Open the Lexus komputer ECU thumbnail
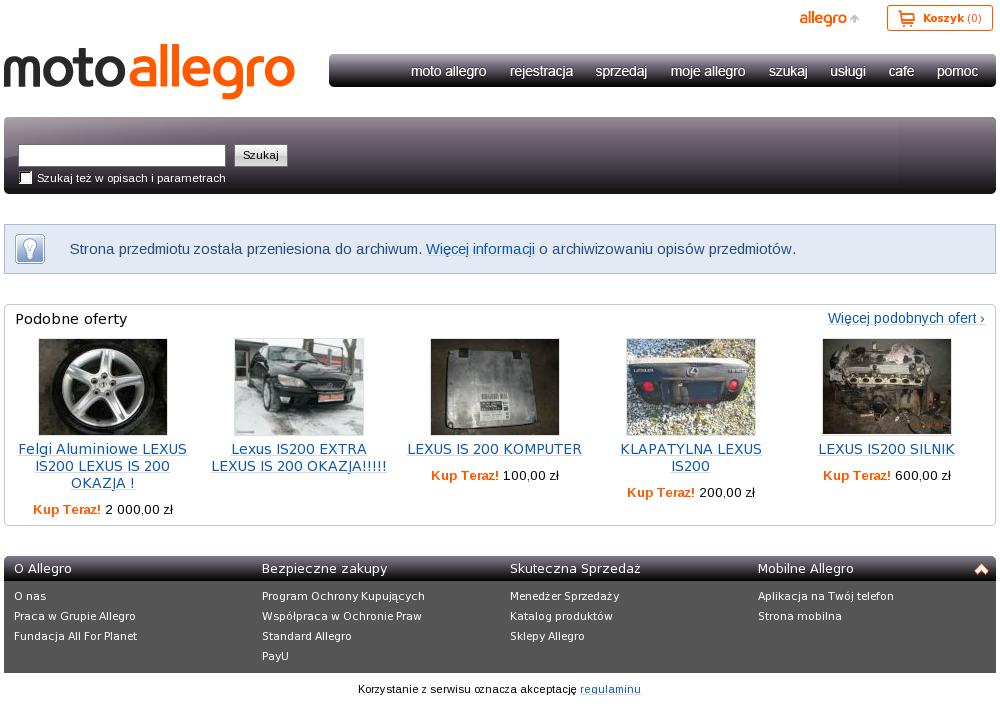1000x709 pixels. click(x=495, y=386)
